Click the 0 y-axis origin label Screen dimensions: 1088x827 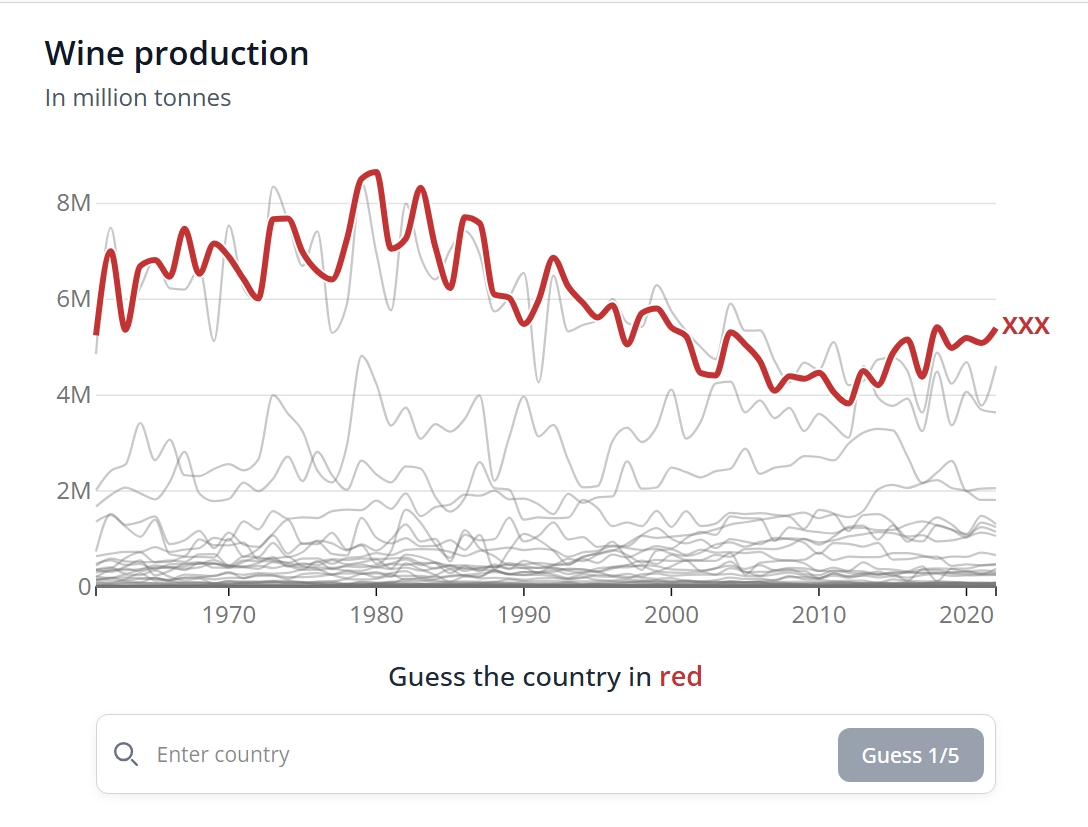point(84,586)
